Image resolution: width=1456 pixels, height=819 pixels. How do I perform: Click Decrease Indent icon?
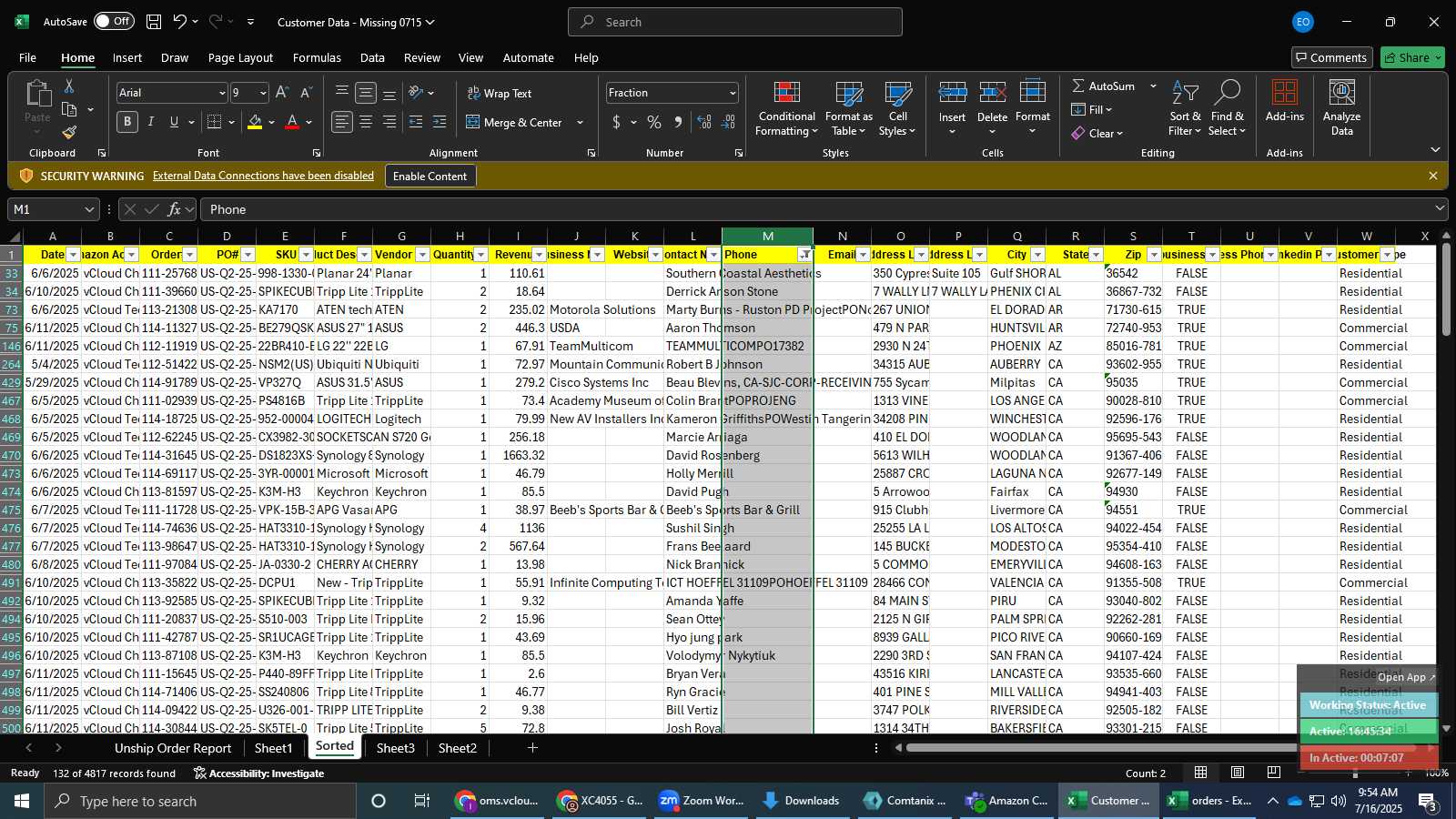tap(416, 122)
